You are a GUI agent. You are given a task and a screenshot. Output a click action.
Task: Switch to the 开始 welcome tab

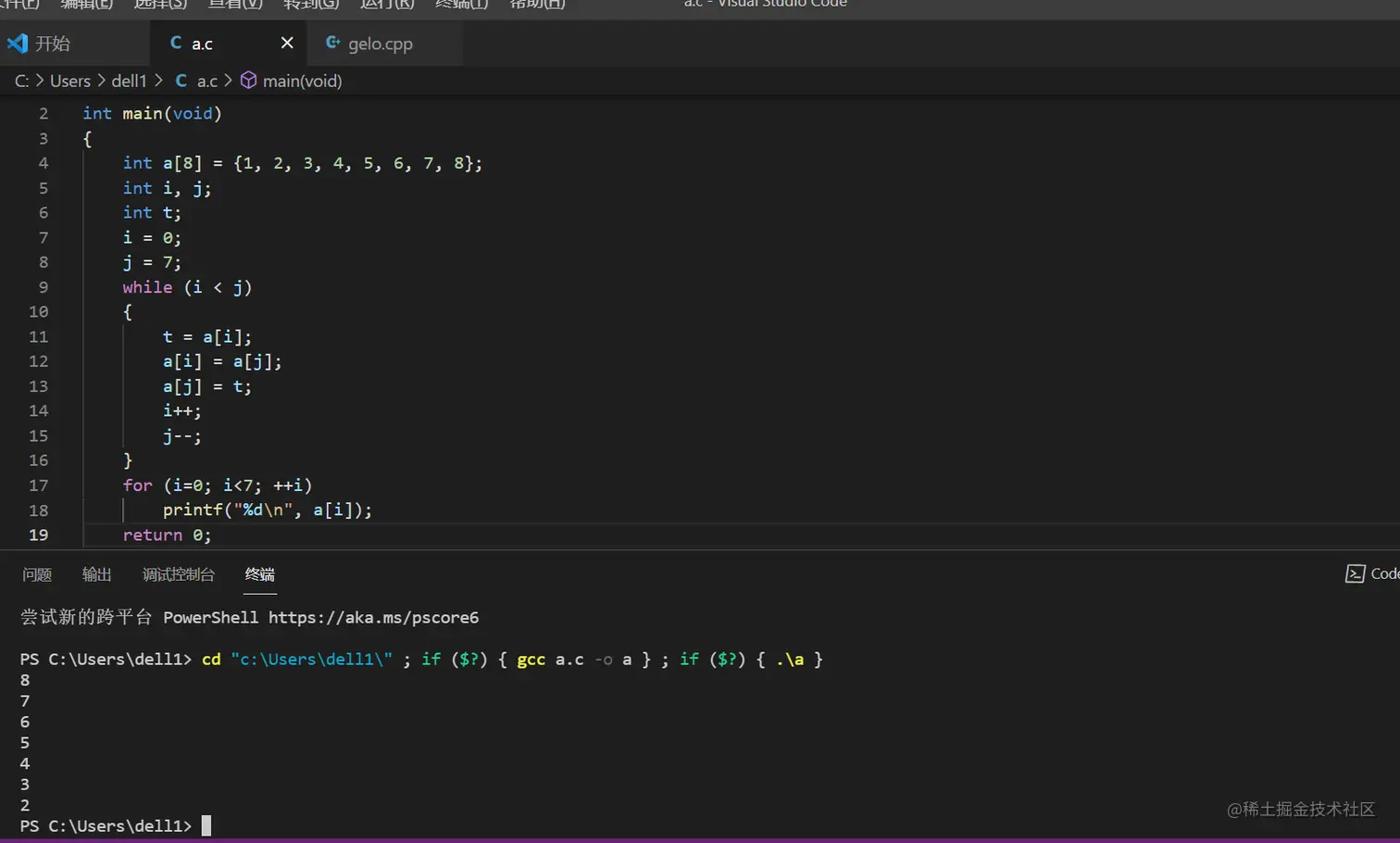point(39,44)
